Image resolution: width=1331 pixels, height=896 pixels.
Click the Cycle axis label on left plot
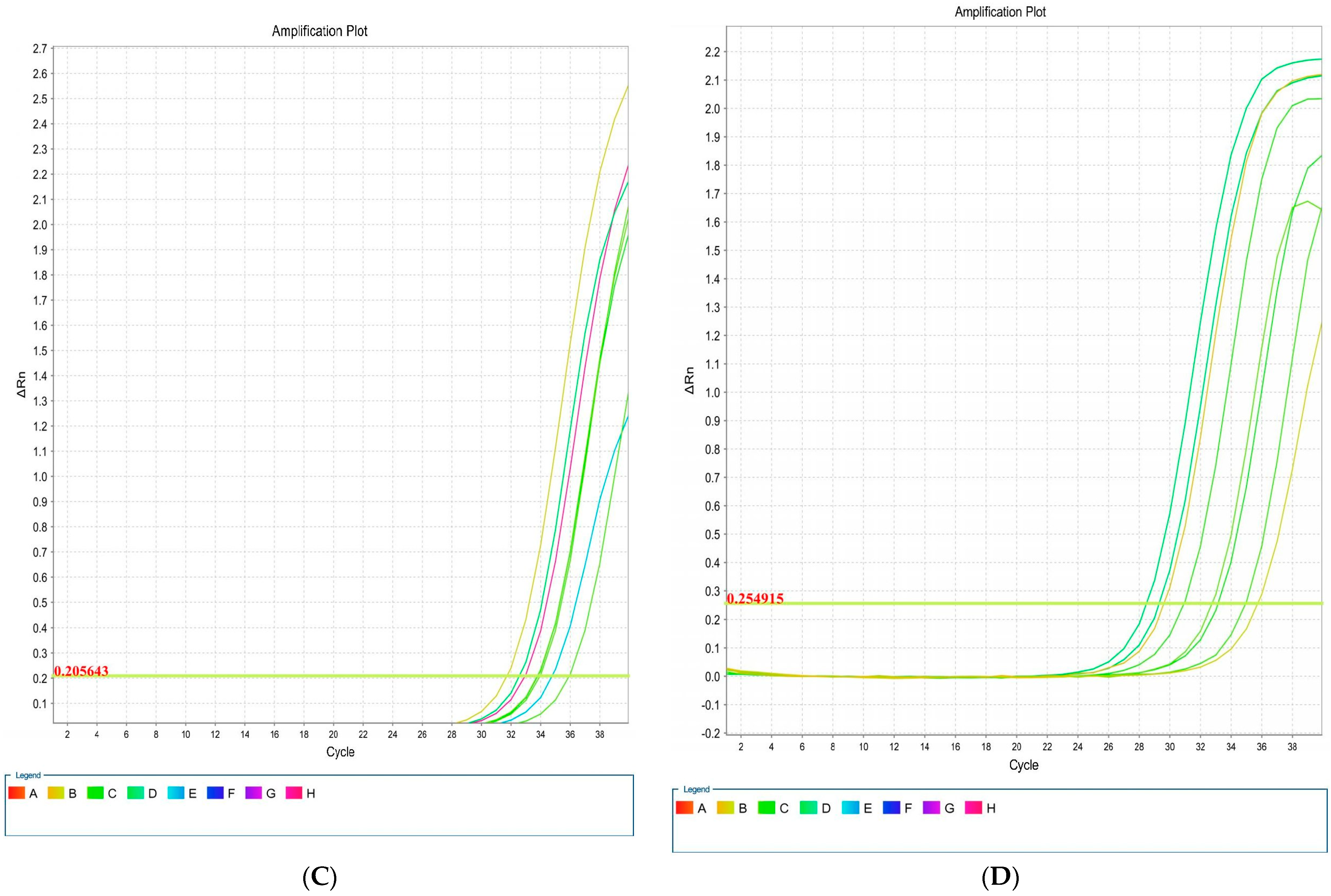[x=340, y=752]
